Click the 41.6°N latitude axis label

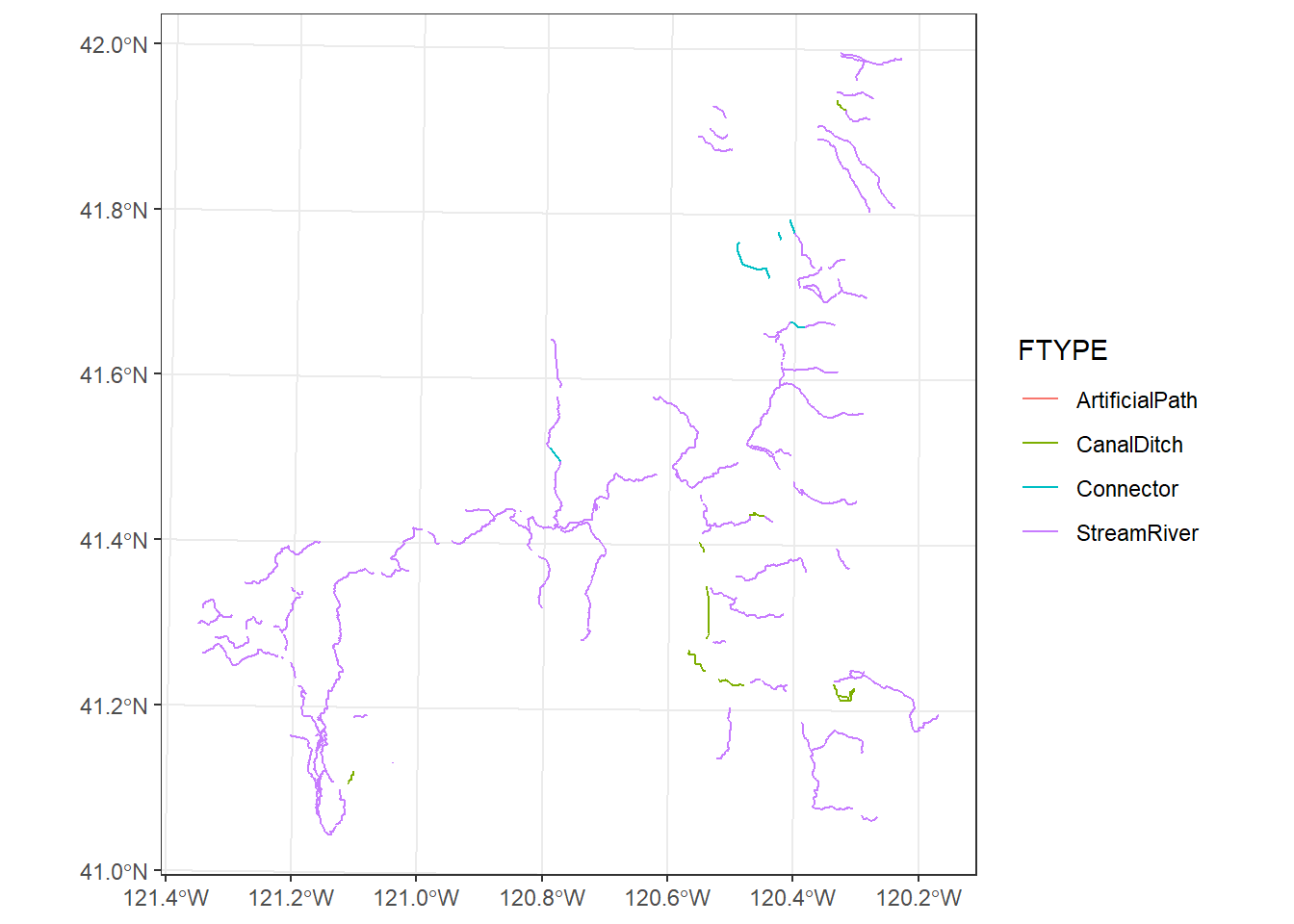click(x=114, y=374)
